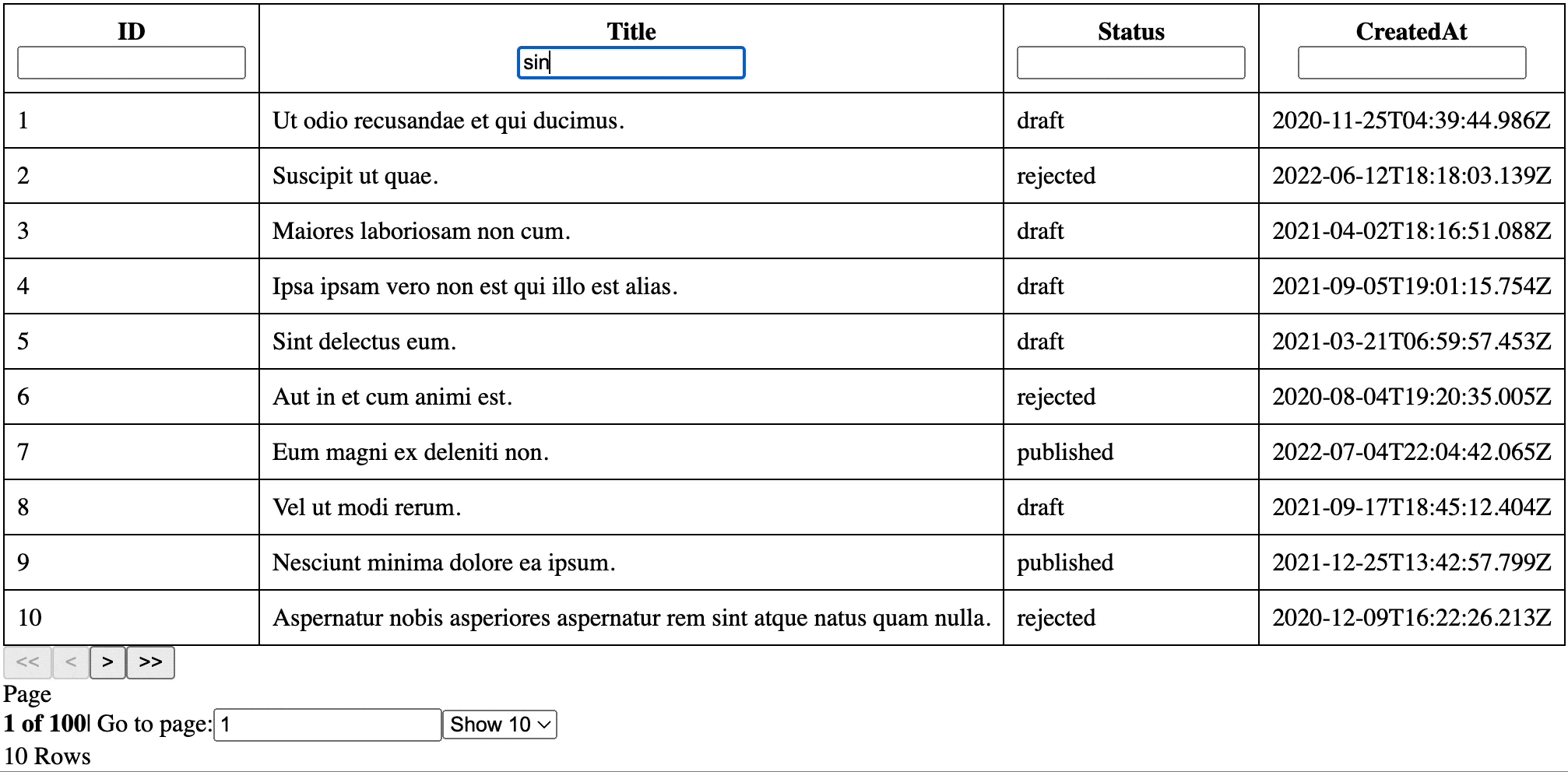
Task: Click the CreatedAt filter input box
Action: [1411, 63]
